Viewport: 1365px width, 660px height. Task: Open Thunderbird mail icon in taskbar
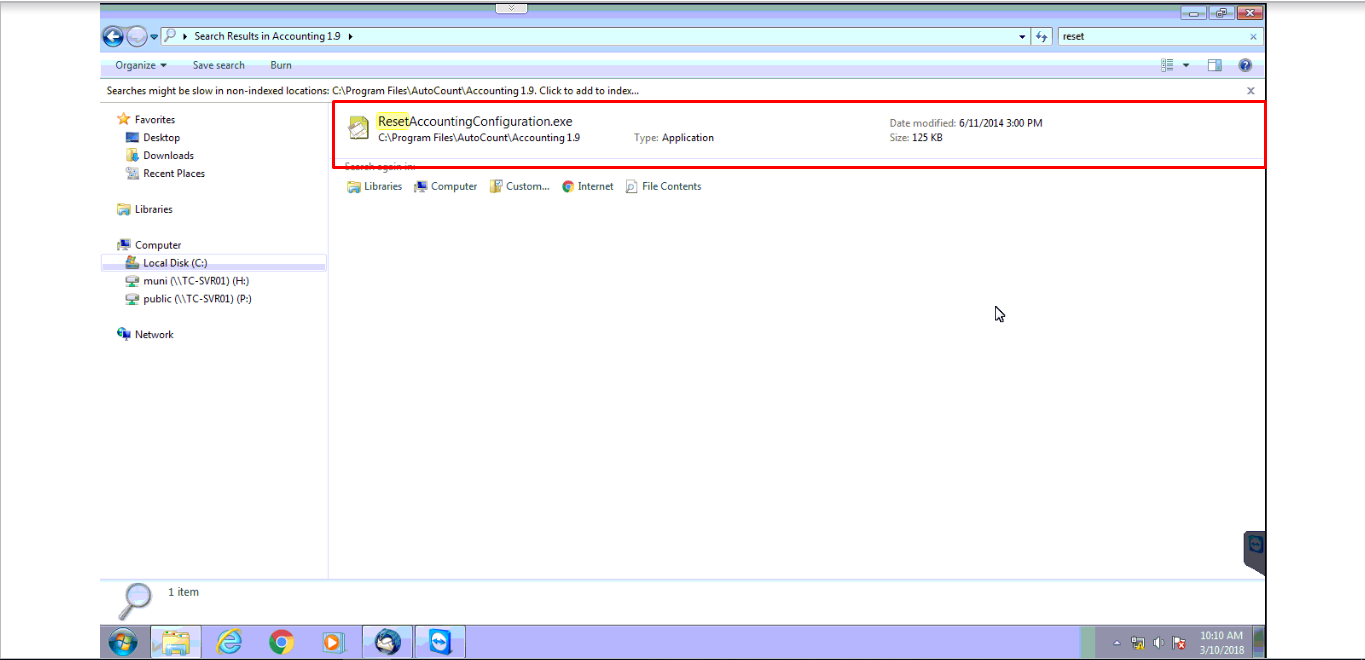pyautogui.click(x=388, y=642)
